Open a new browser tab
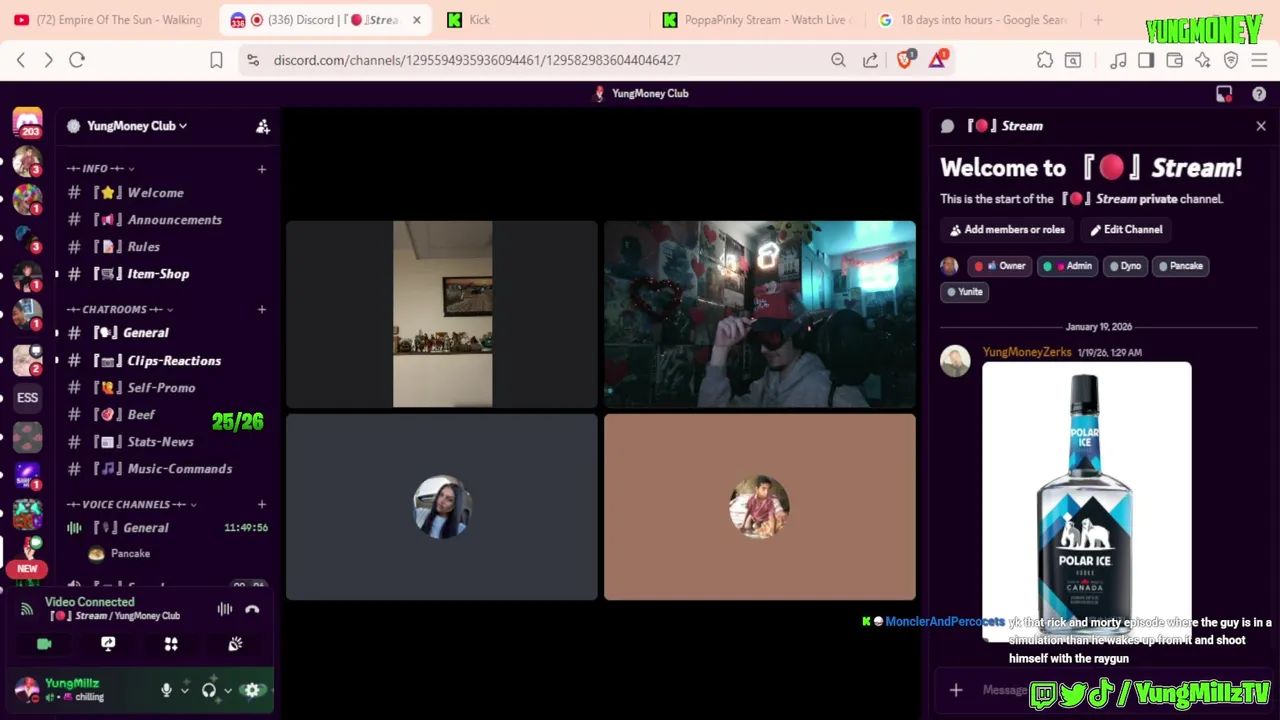 click(1098, 20)
